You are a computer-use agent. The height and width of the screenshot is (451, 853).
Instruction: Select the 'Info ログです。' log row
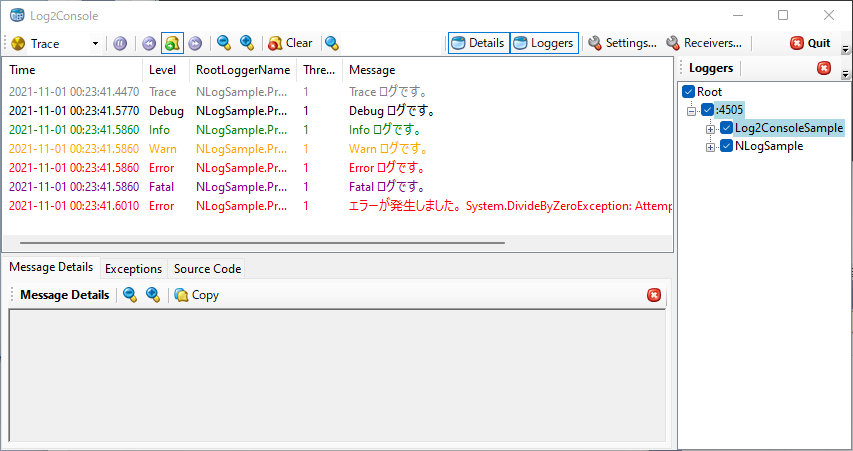tap(337, 129)
